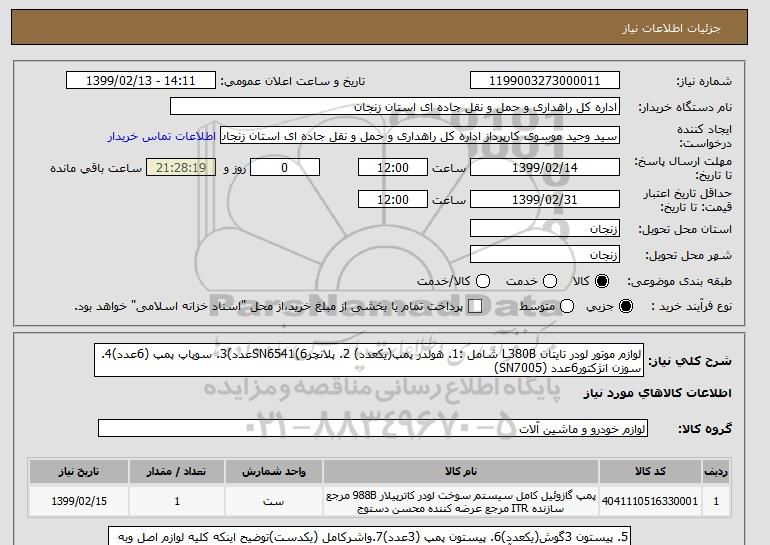Click the price validity date 1399/02/31
The height and width of the screenshot is (545, 770).
(x=545, y=199)
